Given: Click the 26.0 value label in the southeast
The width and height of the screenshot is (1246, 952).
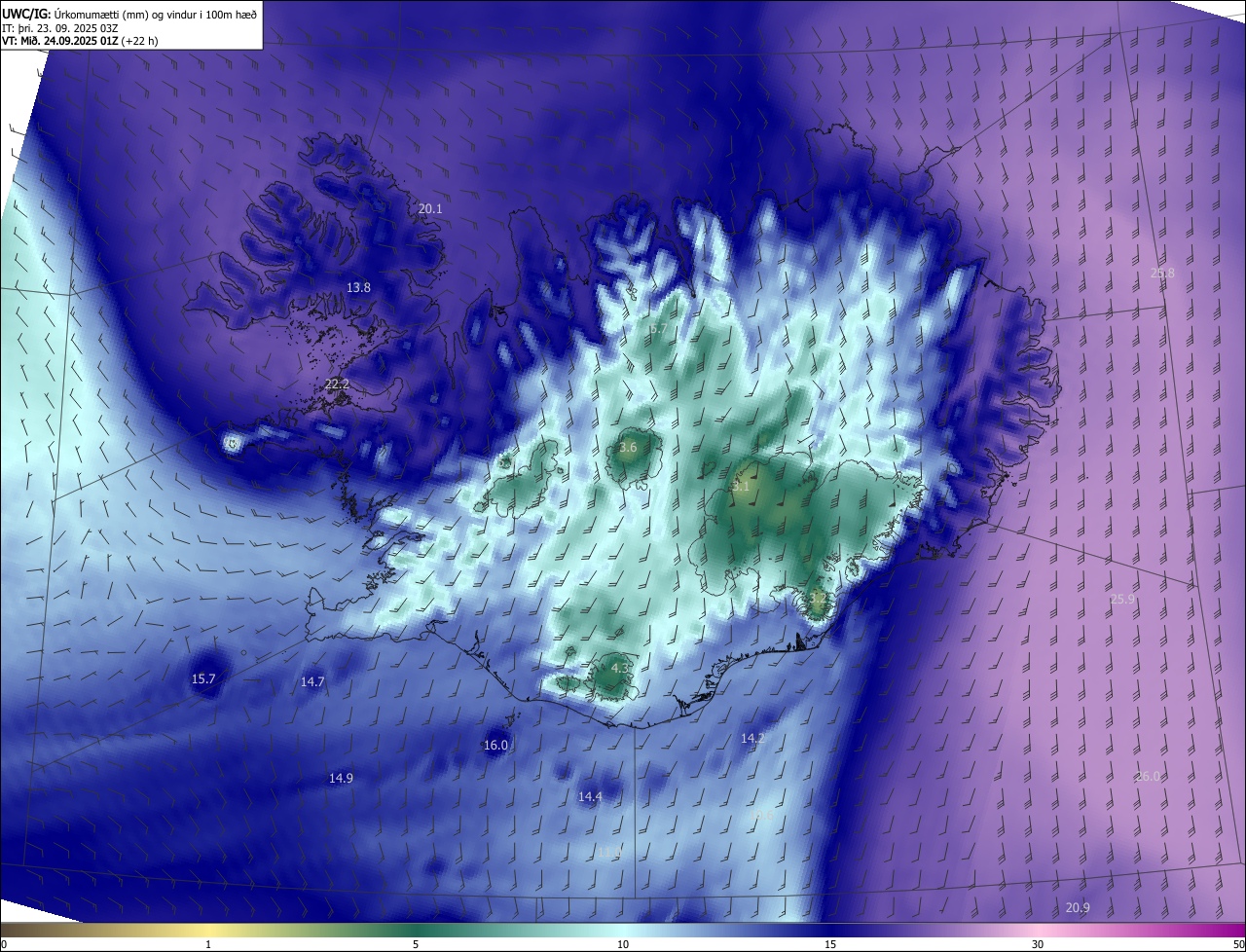Looking at the screenshot, I should click(1148, 776).
